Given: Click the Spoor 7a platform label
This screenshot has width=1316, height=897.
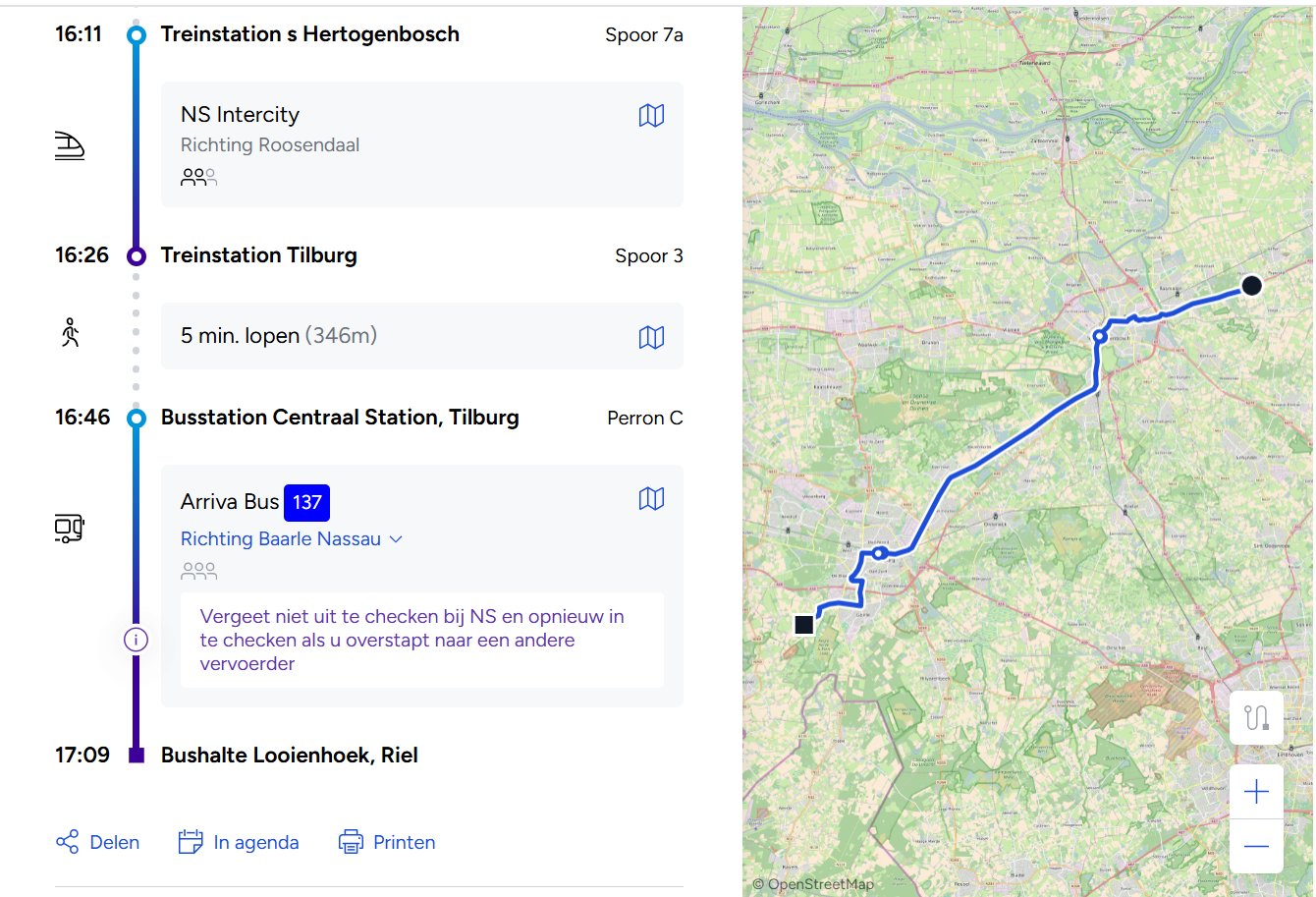Looking at the screenshot, I should (644, 35).
